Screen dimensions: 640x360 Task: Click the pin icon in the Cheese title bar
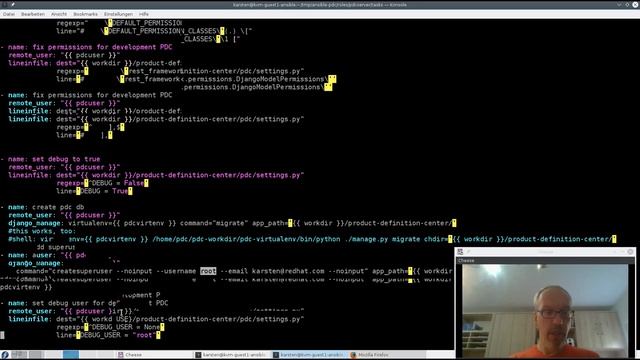(469, 252)
